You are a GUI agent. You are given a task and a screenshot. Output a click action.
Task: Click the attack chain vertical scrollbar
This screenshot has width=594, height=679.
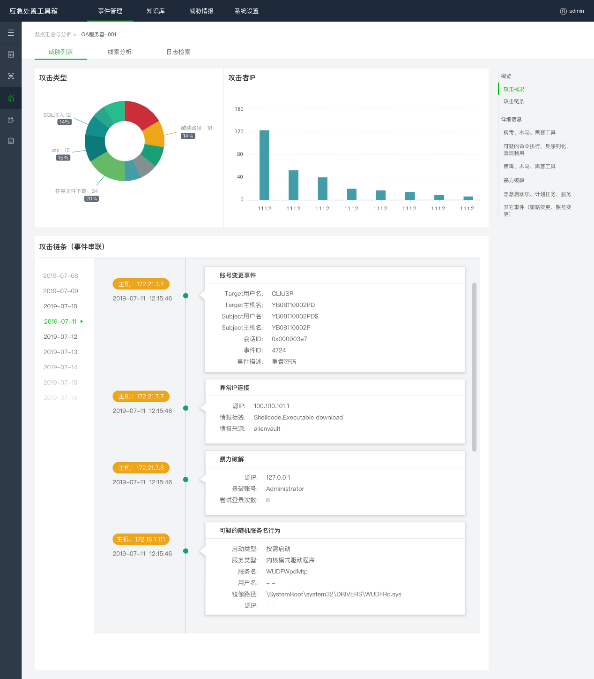[x=474, y=367]
